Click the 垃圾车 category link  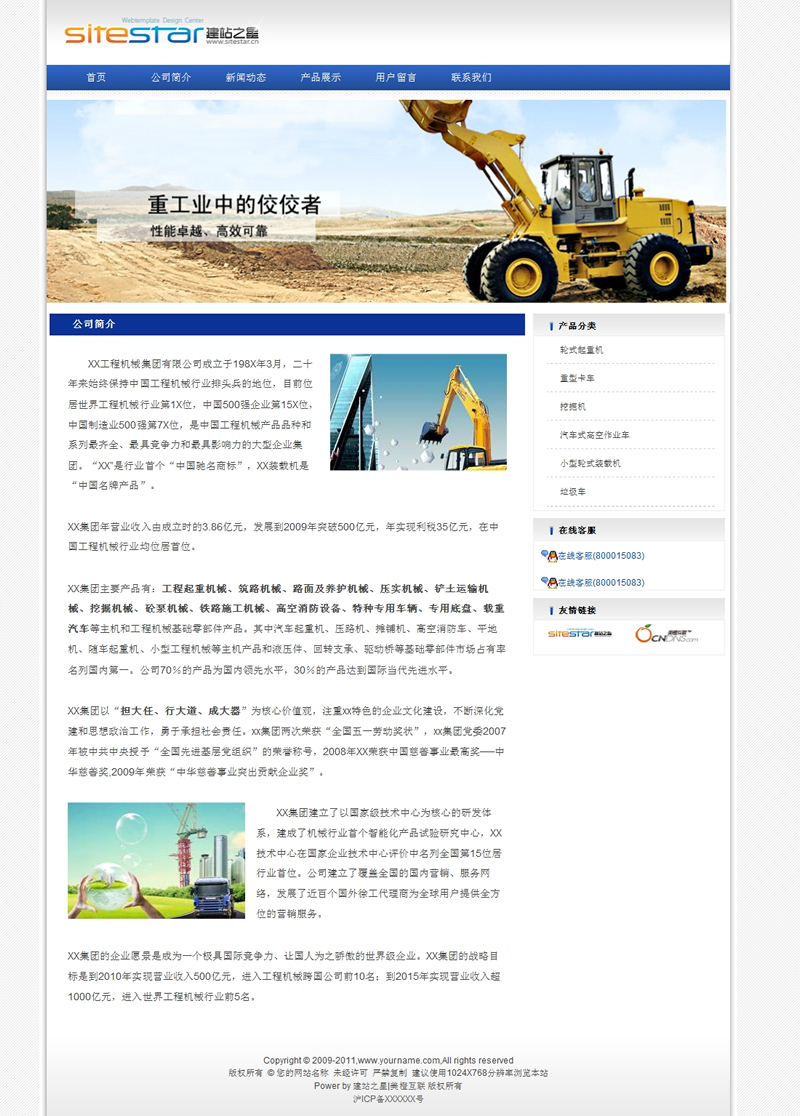[x=573, y=492]
